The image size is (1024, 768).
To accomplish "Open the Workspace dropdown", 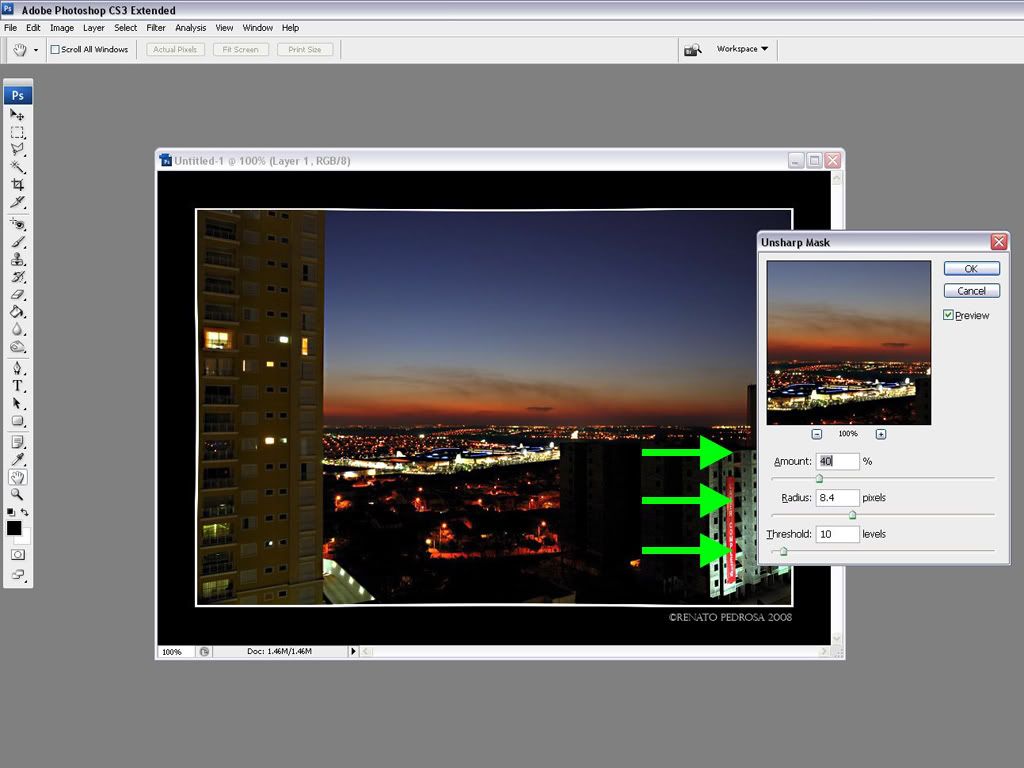I will (x=742, y=49).
